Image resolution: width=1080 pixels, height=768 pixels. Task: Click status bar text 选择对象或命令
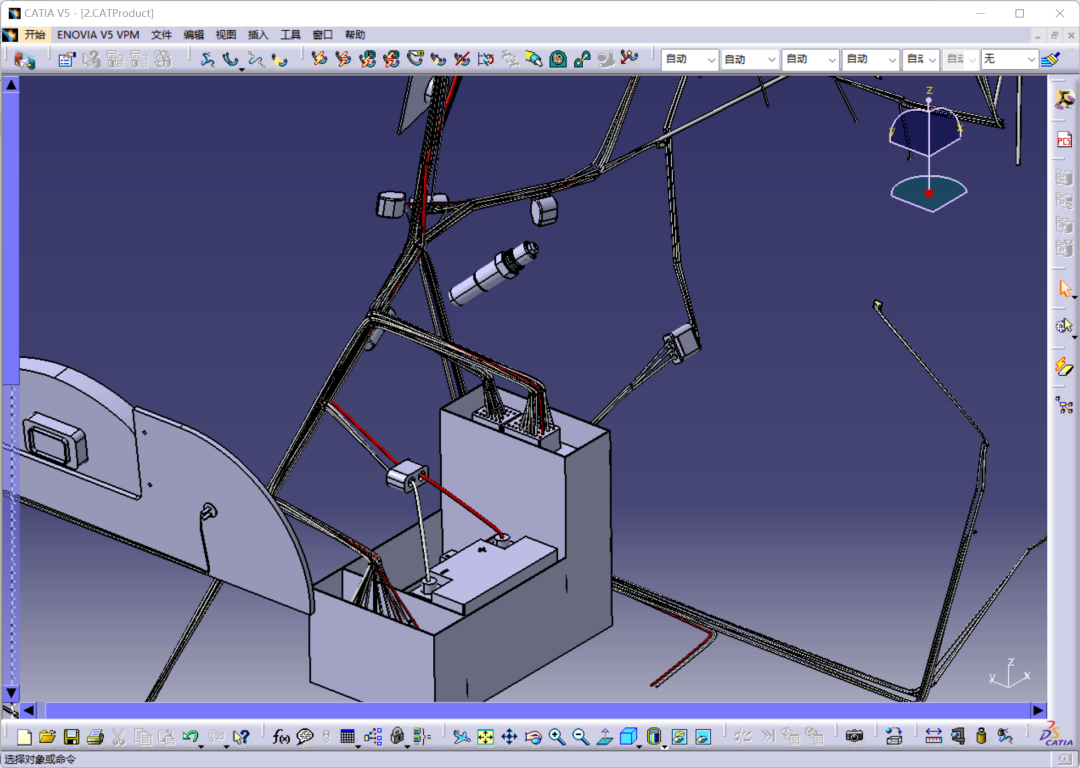click(x=40, y=759)
